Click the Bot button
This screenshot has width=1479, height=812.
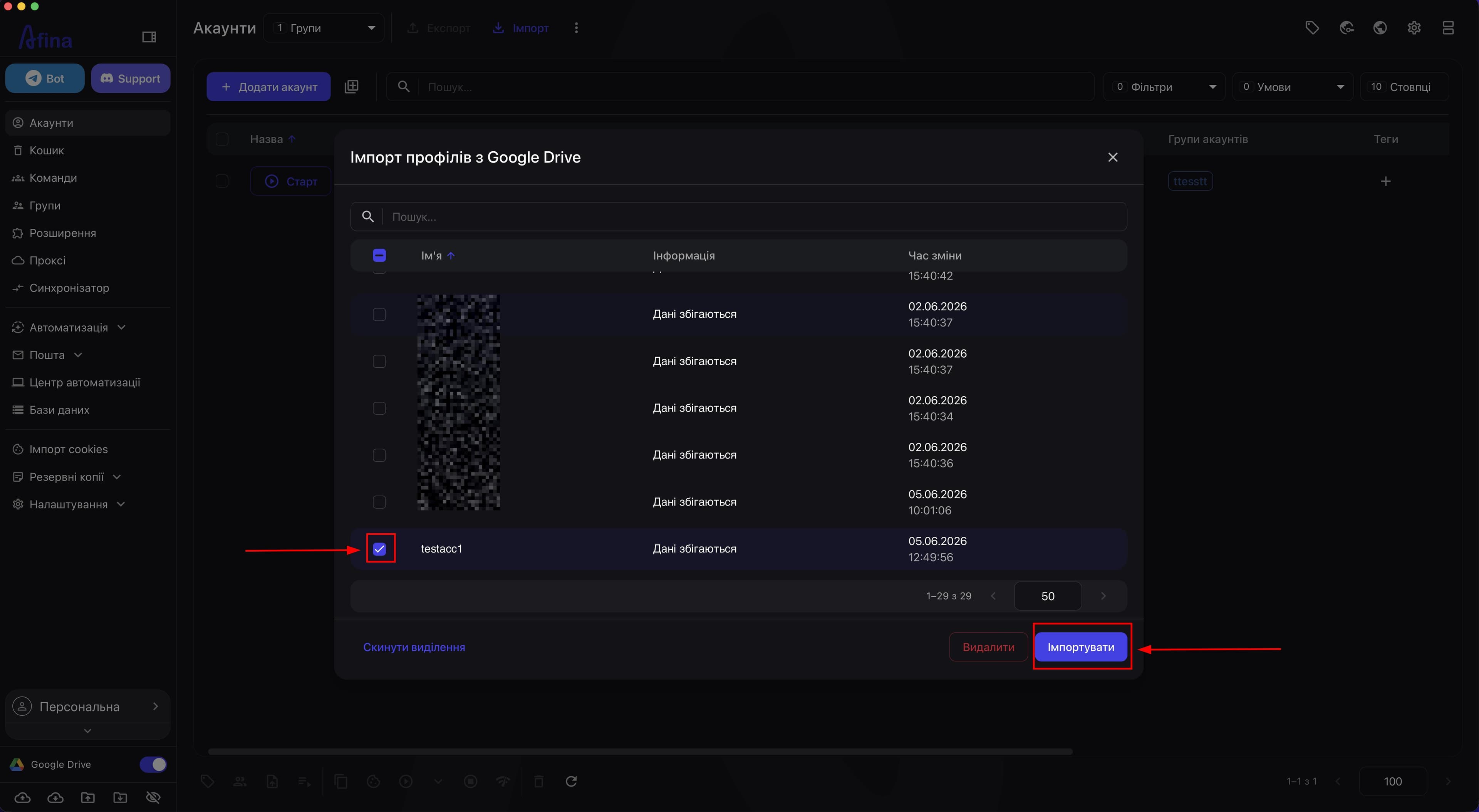tap(45, 78)
